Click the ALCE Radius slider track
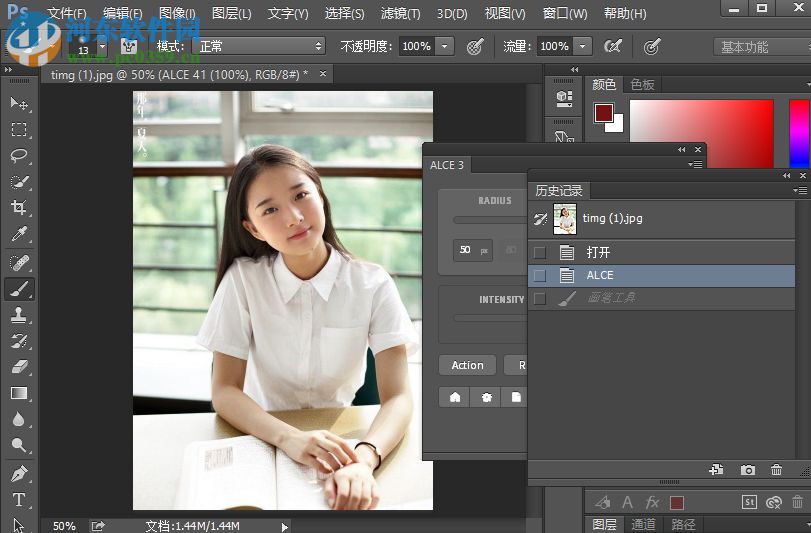811x533 pixels. pos(490,220)
